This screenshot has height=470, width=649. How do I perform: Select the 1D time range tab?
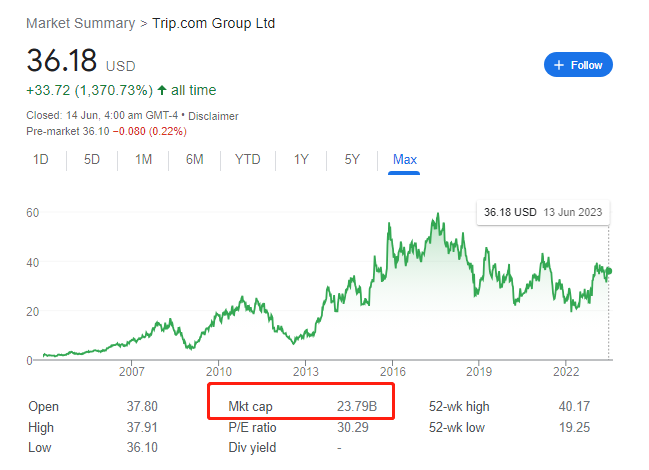click(x=41, y=159)
